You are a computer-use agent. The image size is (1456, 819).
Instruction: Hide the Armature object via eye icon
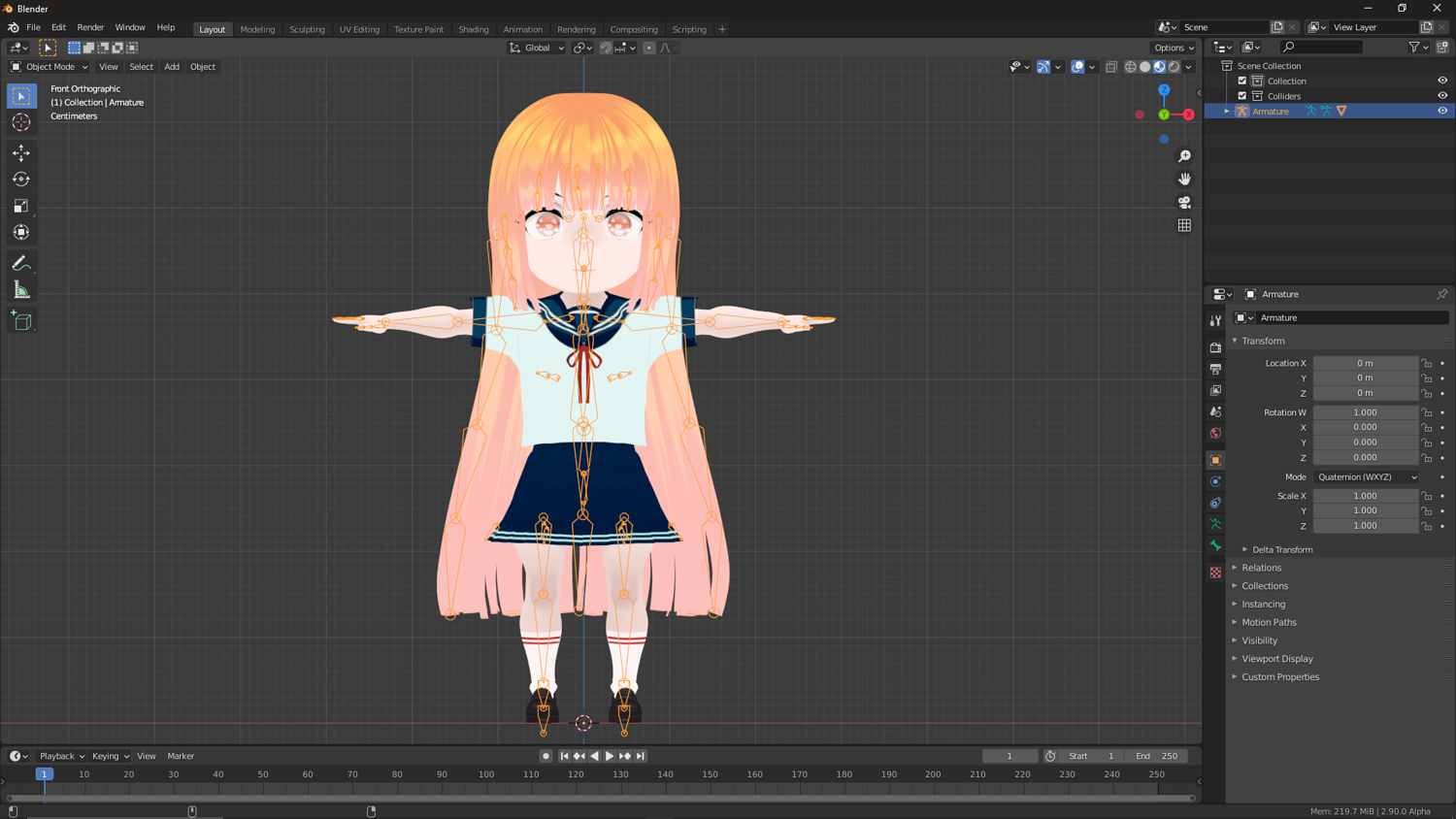tap(1442, 111)
